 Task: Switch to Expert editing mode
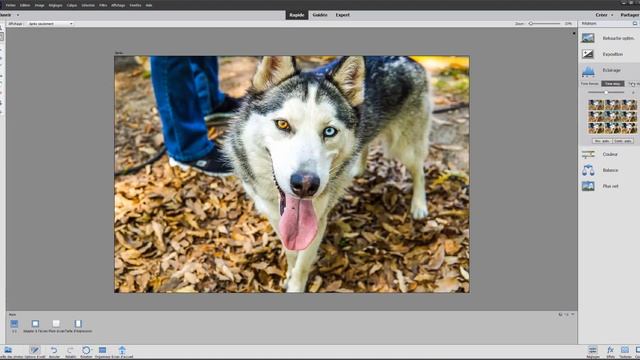[342, 15]
